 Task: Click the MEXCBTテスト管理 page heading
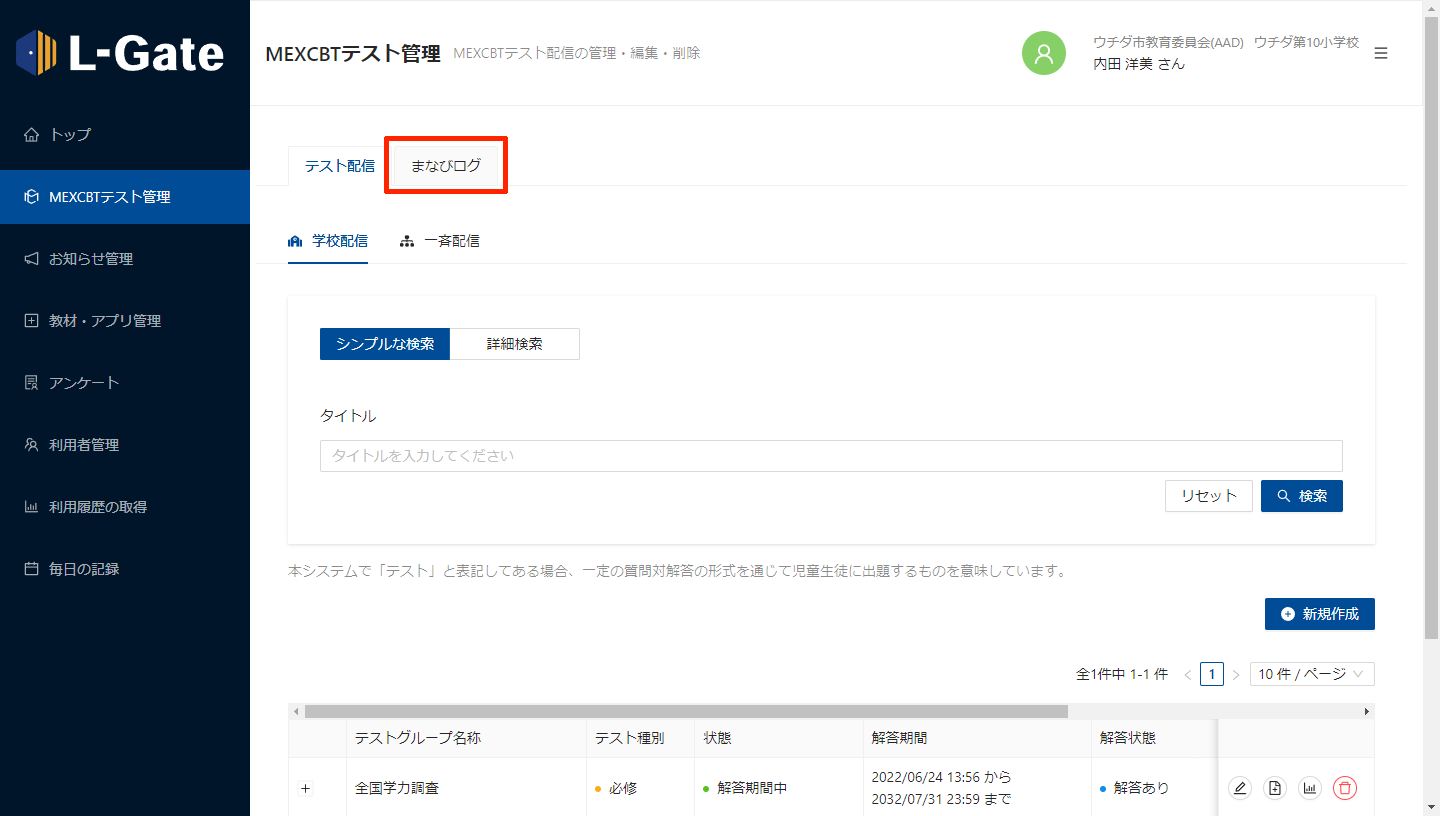[353, 54]
